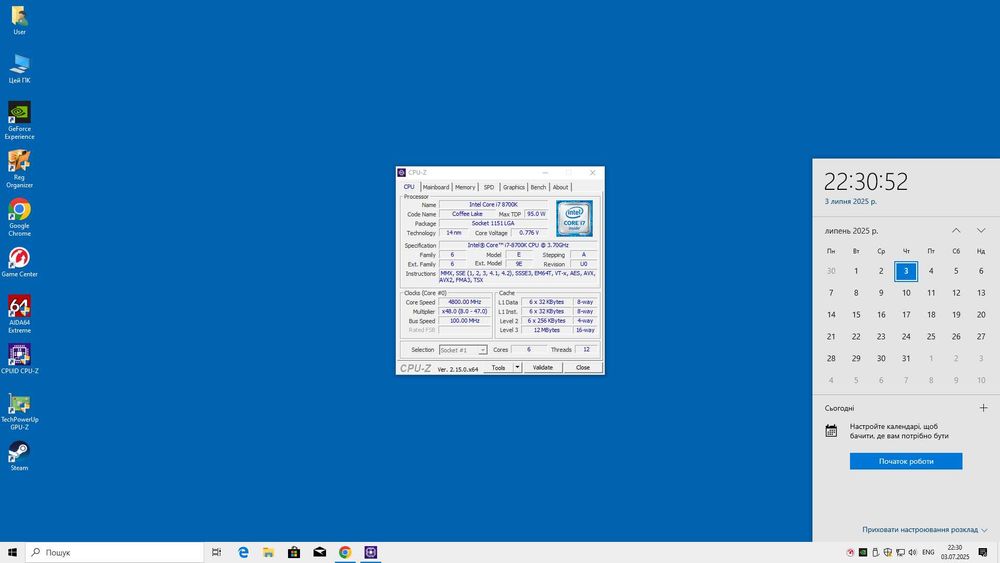This screenshot has width=1000, height=563.
Task: Click the Close button in CPU-Z
Action: click(x=583, y=367)
